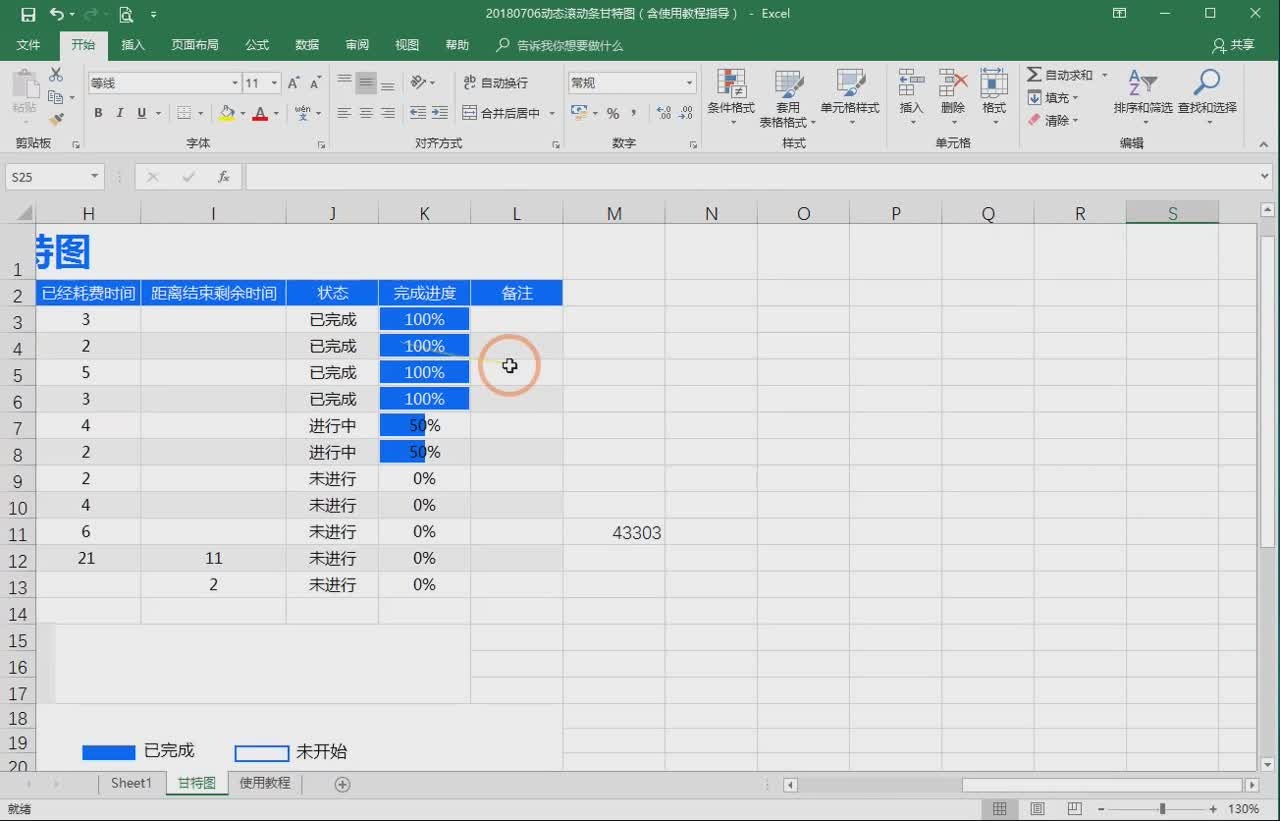Zoom out with the minus button
1280x821 pixels.
coord(1103,808)
